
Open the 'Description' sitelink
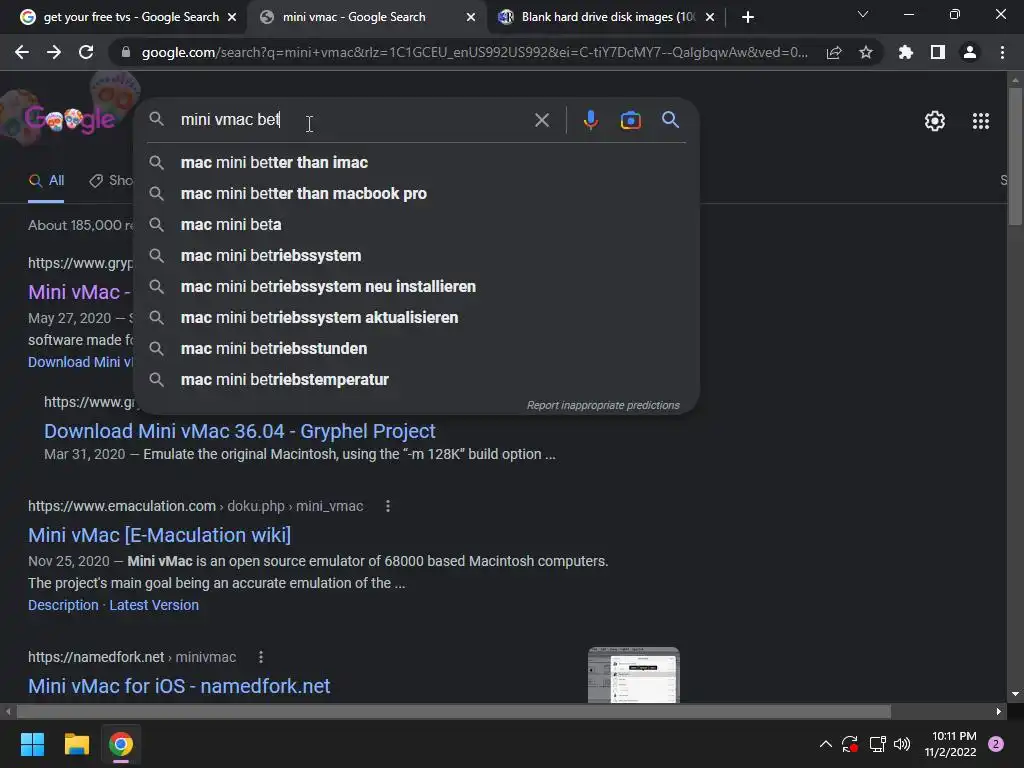(x=63, y=605)
